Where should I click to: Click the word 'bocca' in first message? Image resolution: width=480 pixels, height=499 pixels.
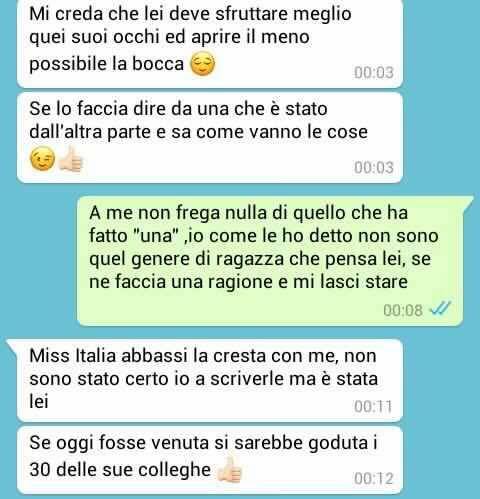158,63
